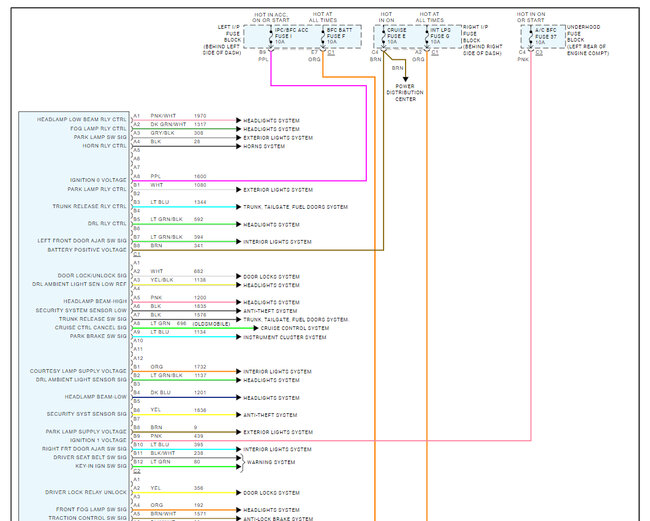
Task: Select the 'KEY-IN IGN SW SIG' label
Action: click(x=101, y=466)
